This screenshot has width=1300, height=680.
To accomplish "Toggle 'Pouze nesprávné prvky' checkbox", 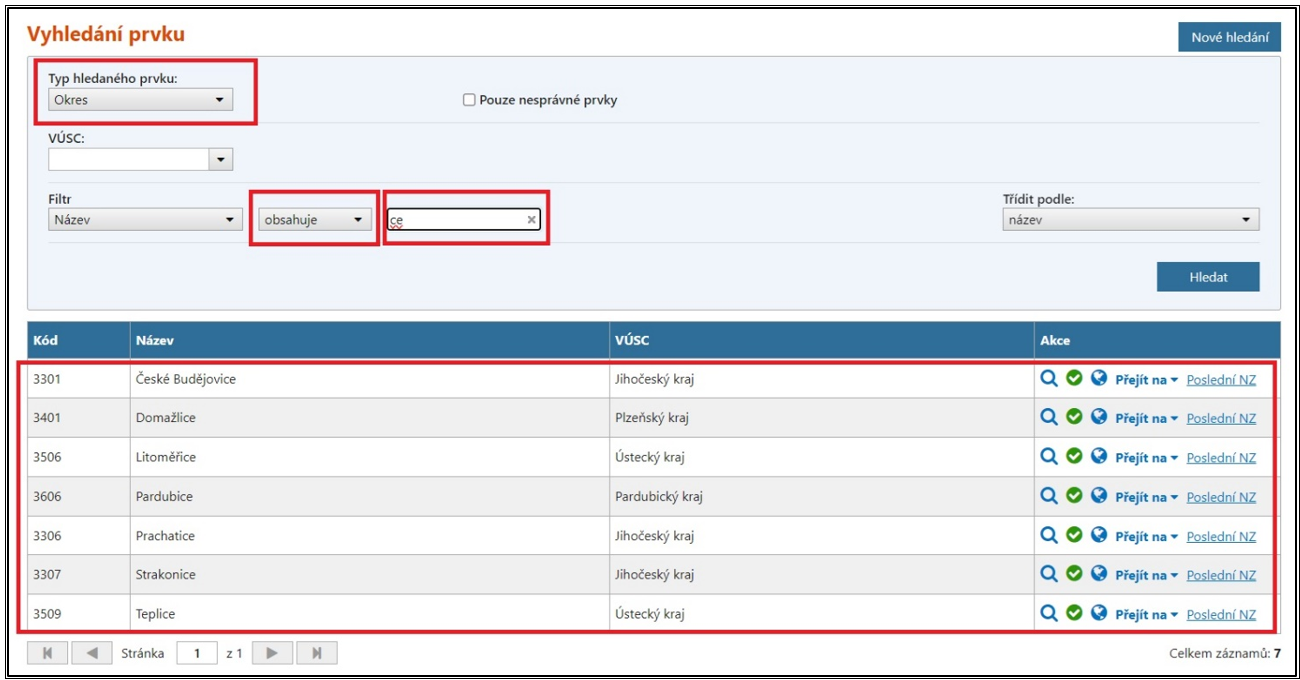I will pos(469,100).
